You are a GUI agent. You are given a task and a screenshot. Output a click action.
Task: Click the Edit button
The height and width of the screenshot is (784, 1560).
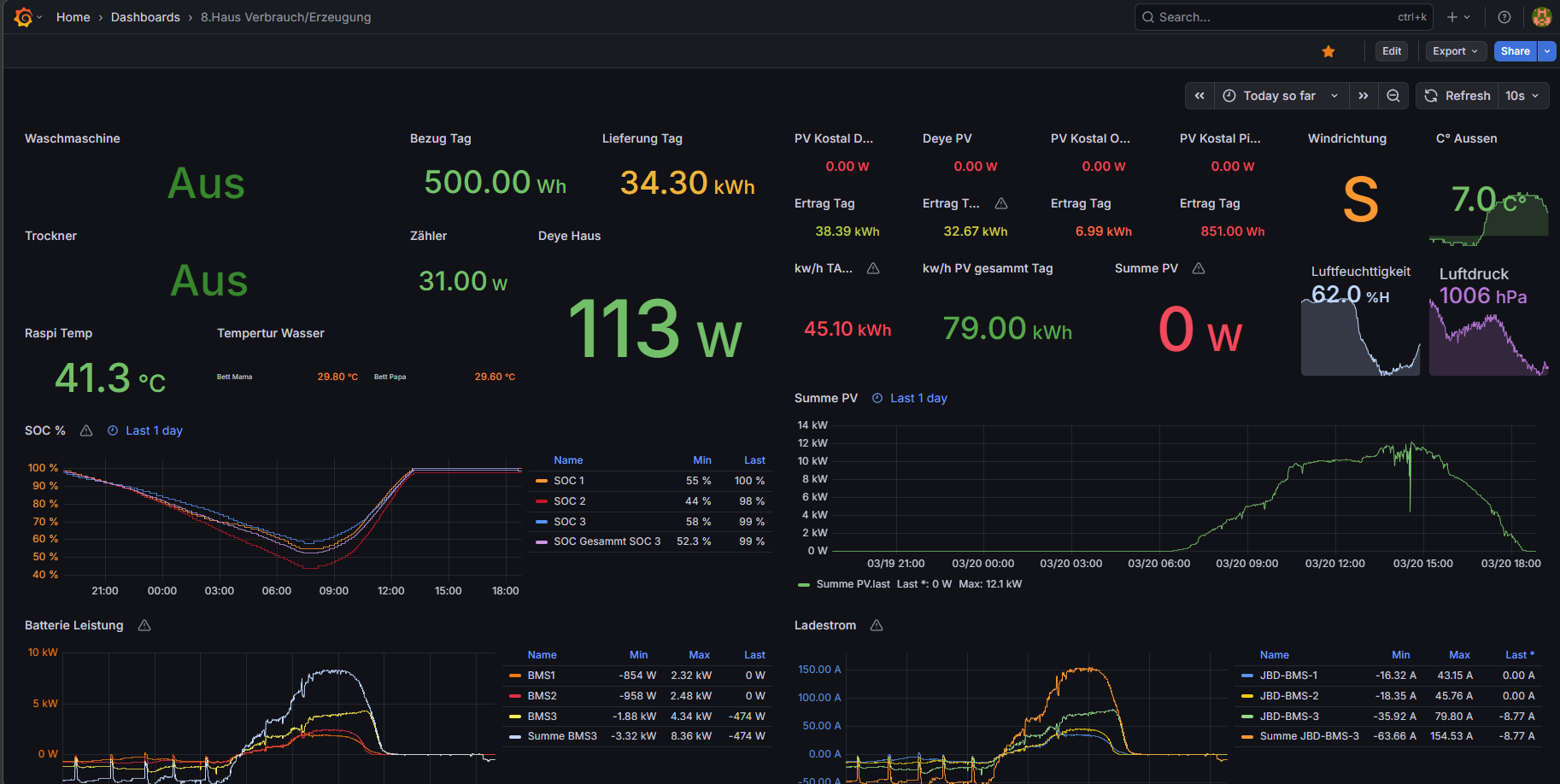click(x=1392, y=51)
